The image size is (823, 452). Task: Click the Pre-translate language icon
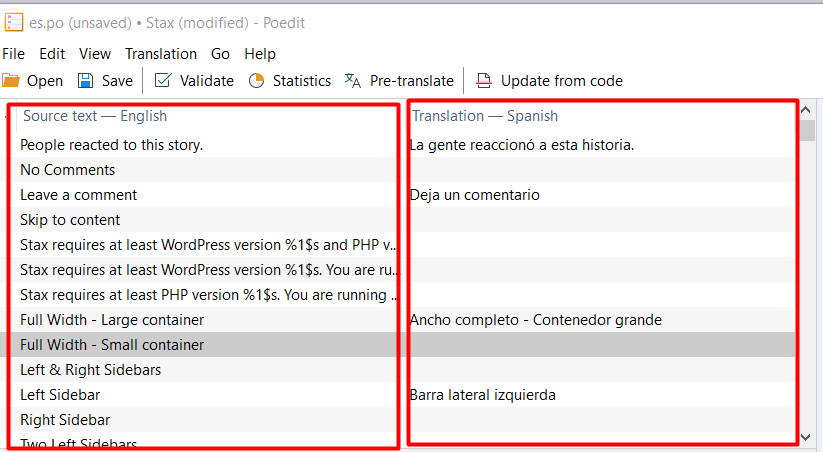353,80
